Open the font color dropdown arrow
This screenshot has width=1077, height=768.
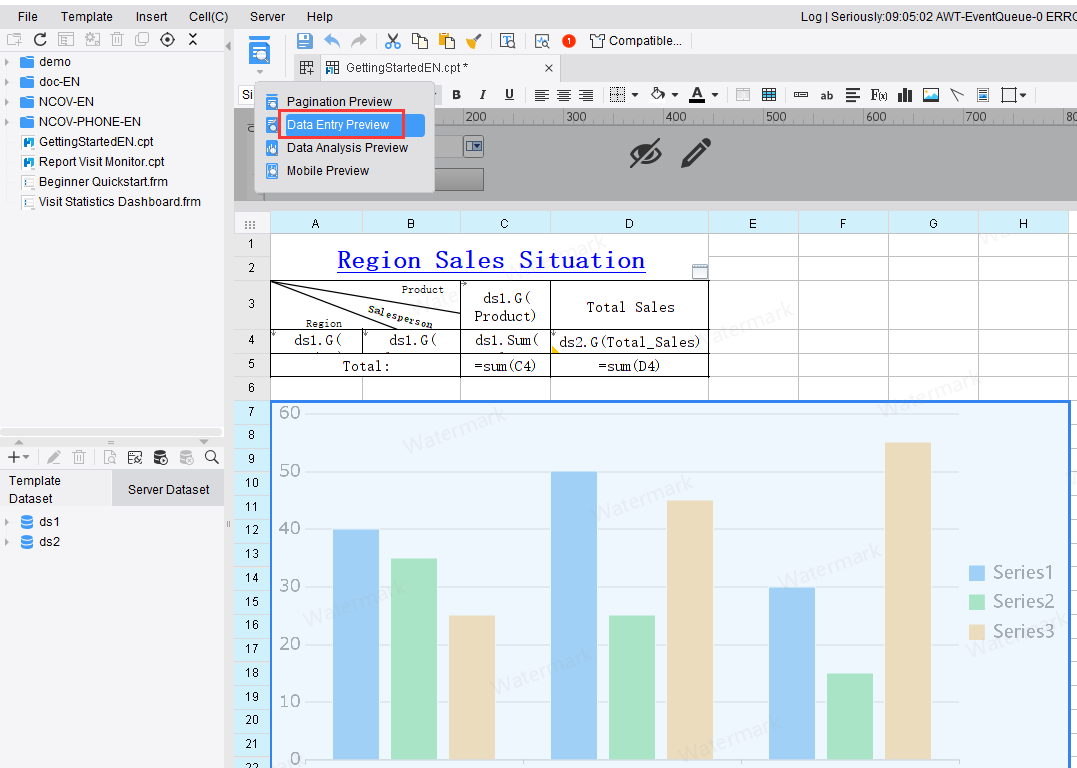(x=715, y=95)
